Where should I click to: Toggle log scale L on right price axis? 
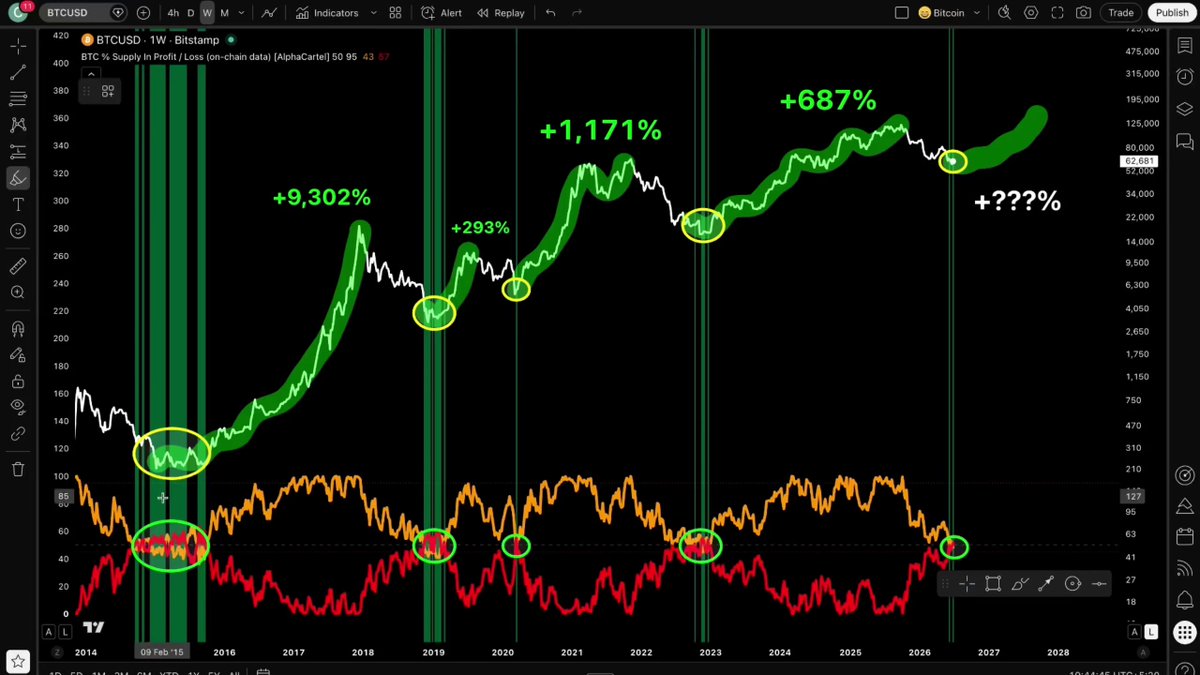1151,632
